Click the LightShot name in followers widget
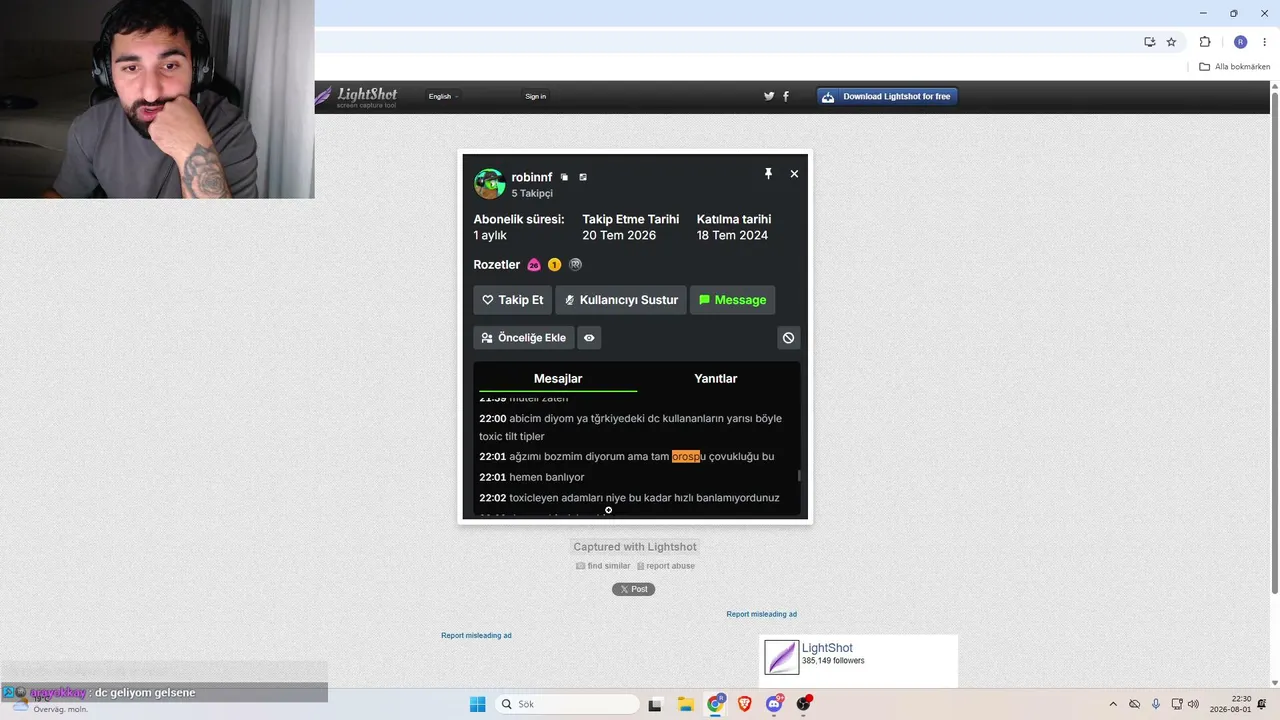This screenshot has height=720, width=1280. pyautogui.click(x=827, y=648)
